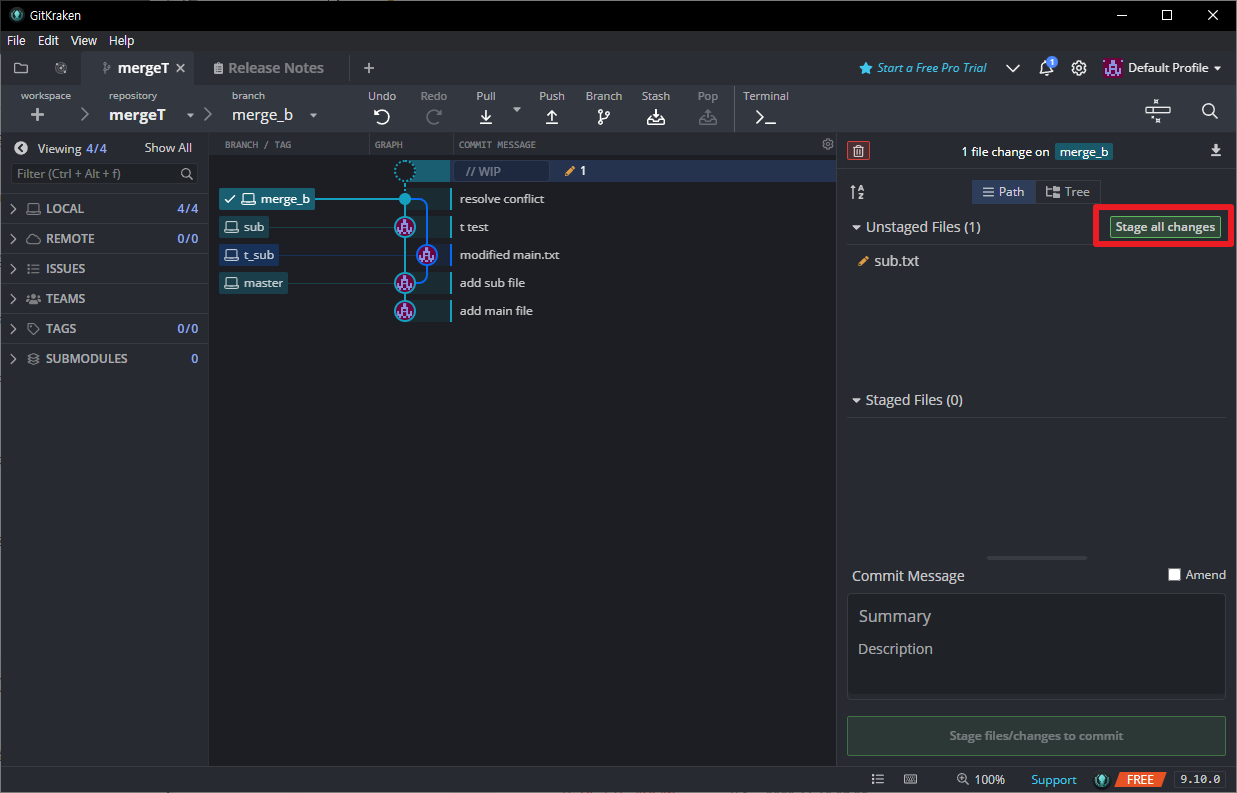Switch file view to Tree
1237x793 pixels.
pos(1068,192)
